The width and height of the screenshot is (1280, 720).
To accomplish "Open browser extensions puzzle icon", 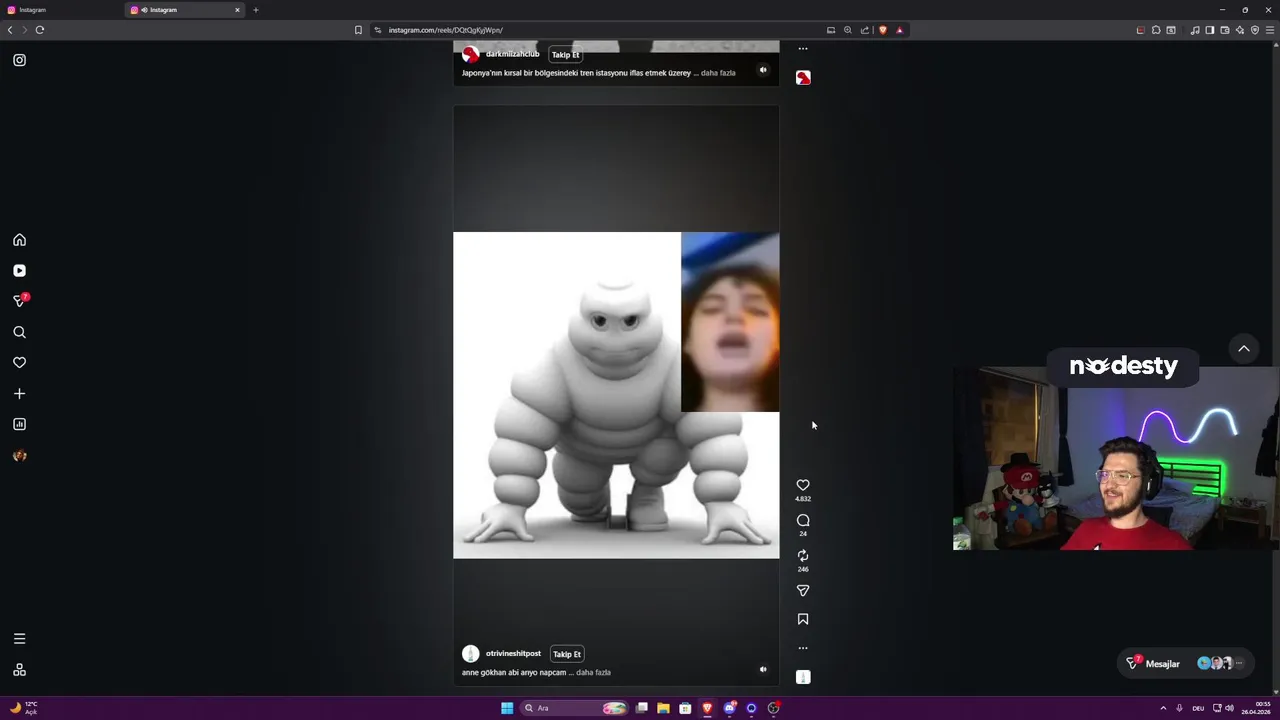I will click(x=1156, y=30).
